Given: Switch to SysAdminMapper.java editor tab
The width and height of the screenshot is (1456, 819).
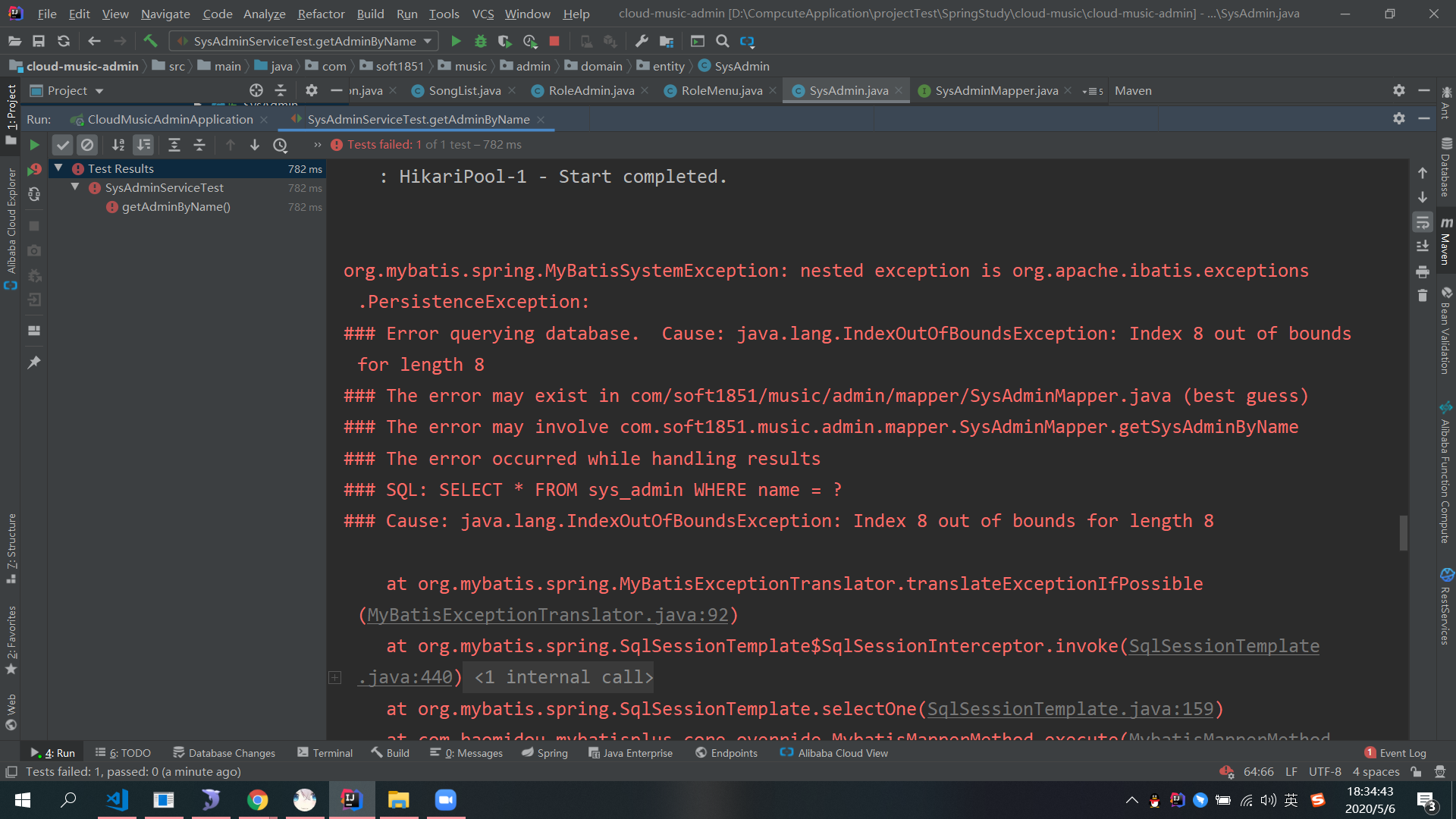Looking at the screenshot, I should click(996, 90).
